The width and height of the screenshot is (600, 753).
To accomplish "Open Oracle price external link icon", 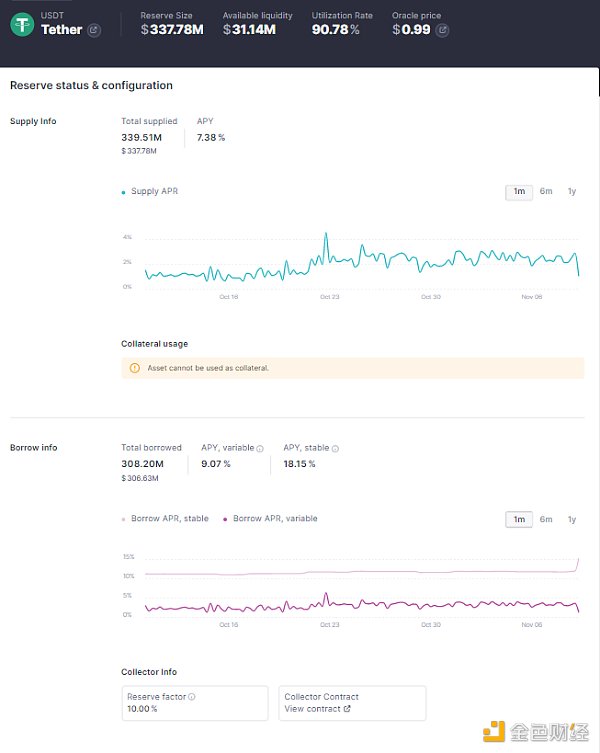I will [x=442, y=30].
